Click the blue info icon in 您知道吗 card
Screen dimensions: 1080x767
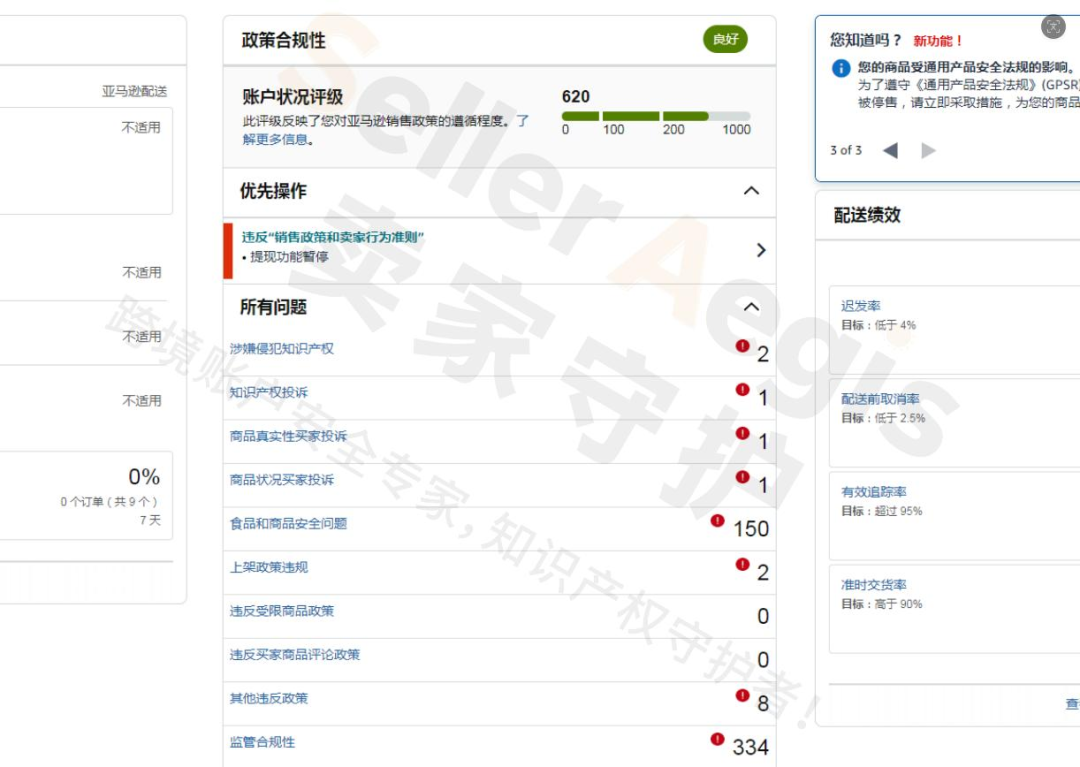[841, 68]
